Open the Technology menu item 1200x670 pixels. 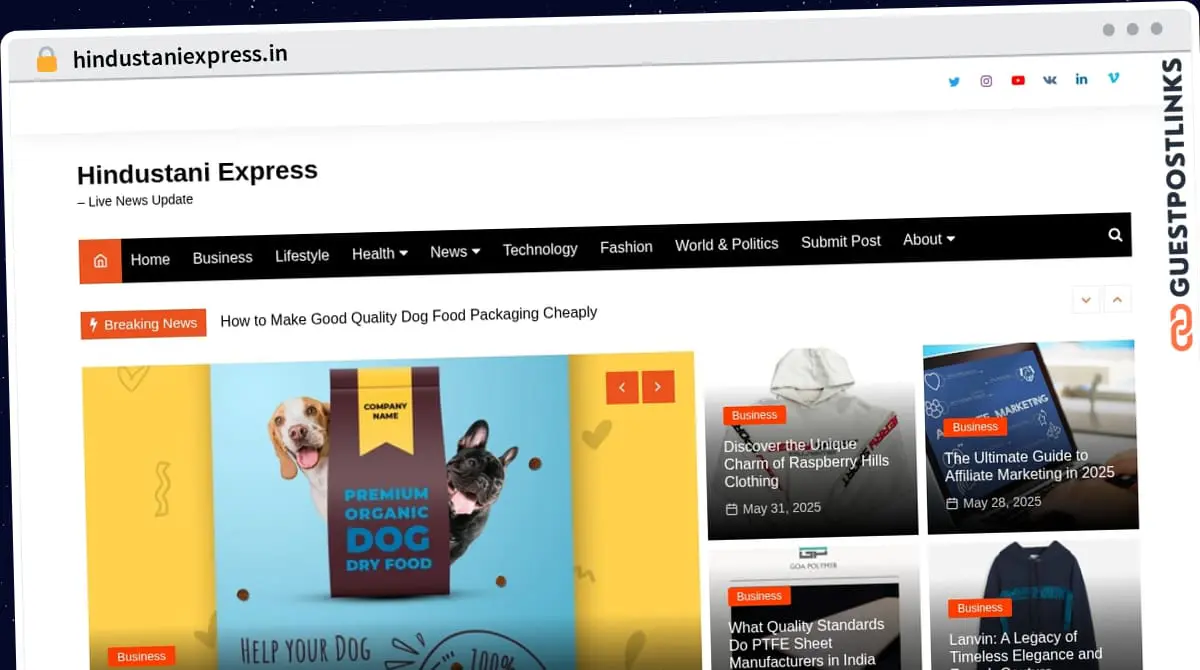pos(540,249)
